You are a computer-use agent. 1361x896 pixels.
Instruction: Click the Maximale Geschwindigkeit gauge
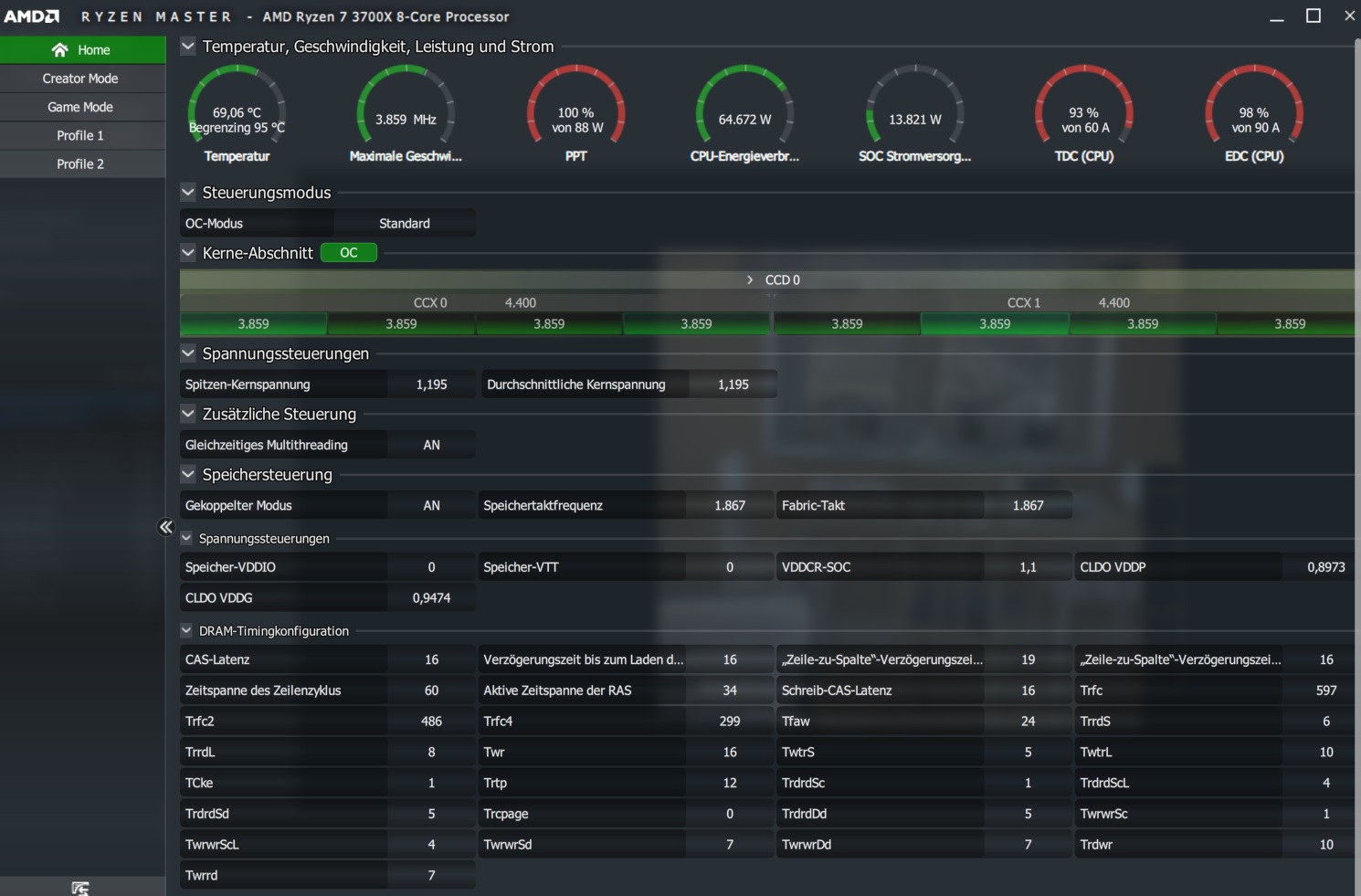(406, 114)
